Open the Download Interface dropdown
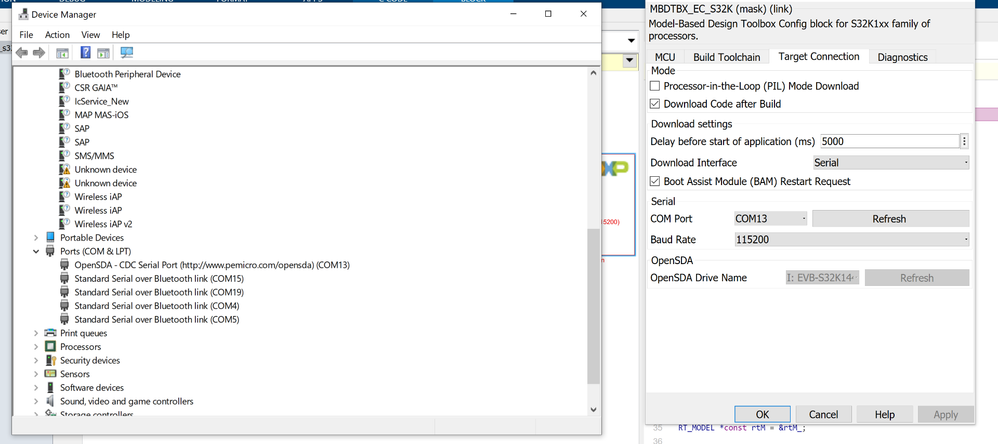998x444 pixels. [x=891, y=163]
